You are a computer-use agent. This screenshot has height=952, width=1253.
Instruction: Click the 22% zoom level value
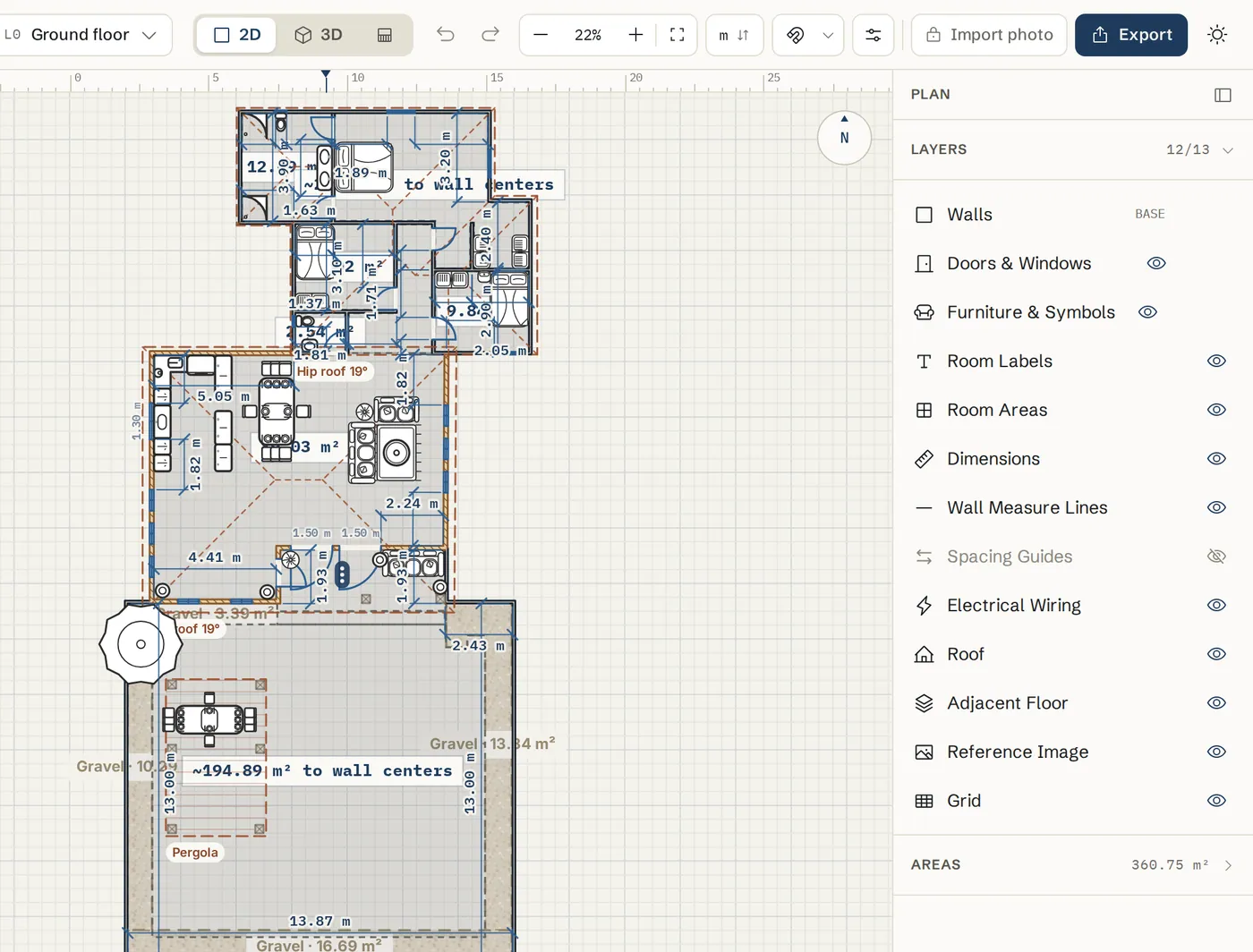[x=588, y=35]
